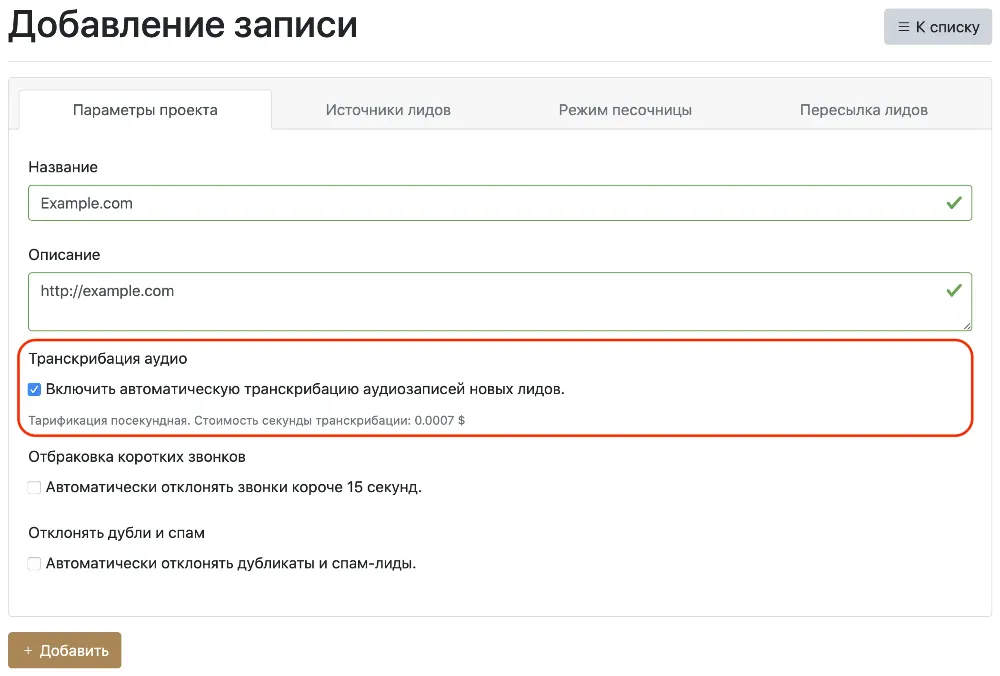The height and width of the screenshot is (676, 1000).
Task: Click the Описание field label
Action: click(x=64, y=254)
